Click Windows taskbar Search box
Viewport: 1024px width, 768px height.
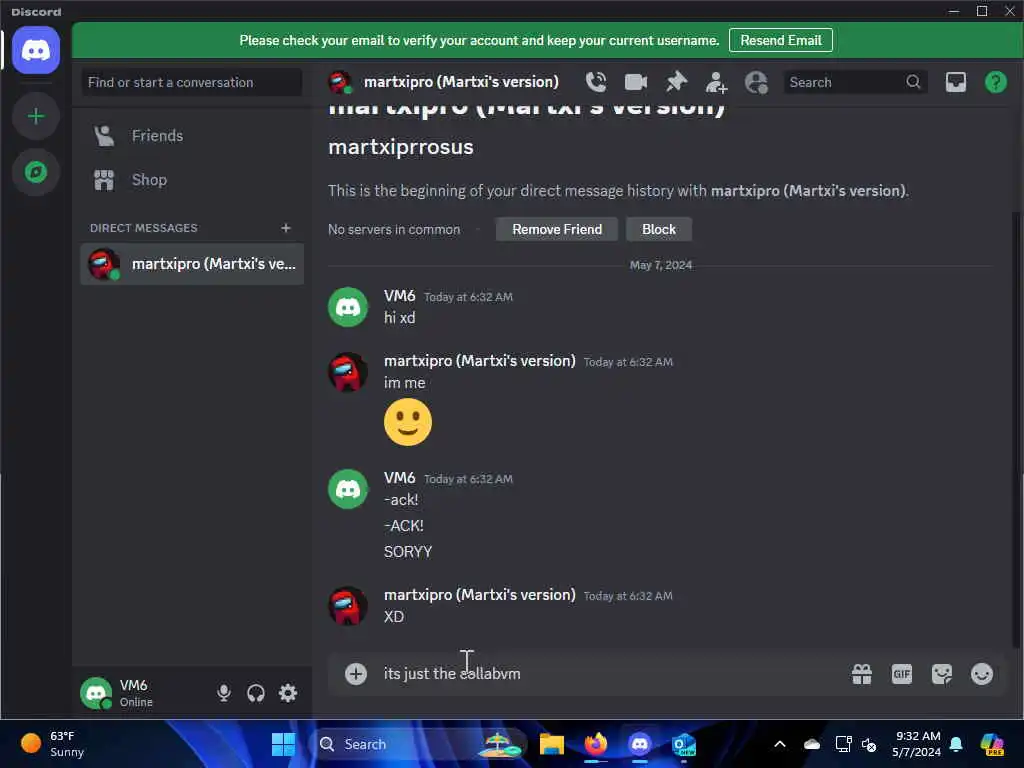point(418,744)
